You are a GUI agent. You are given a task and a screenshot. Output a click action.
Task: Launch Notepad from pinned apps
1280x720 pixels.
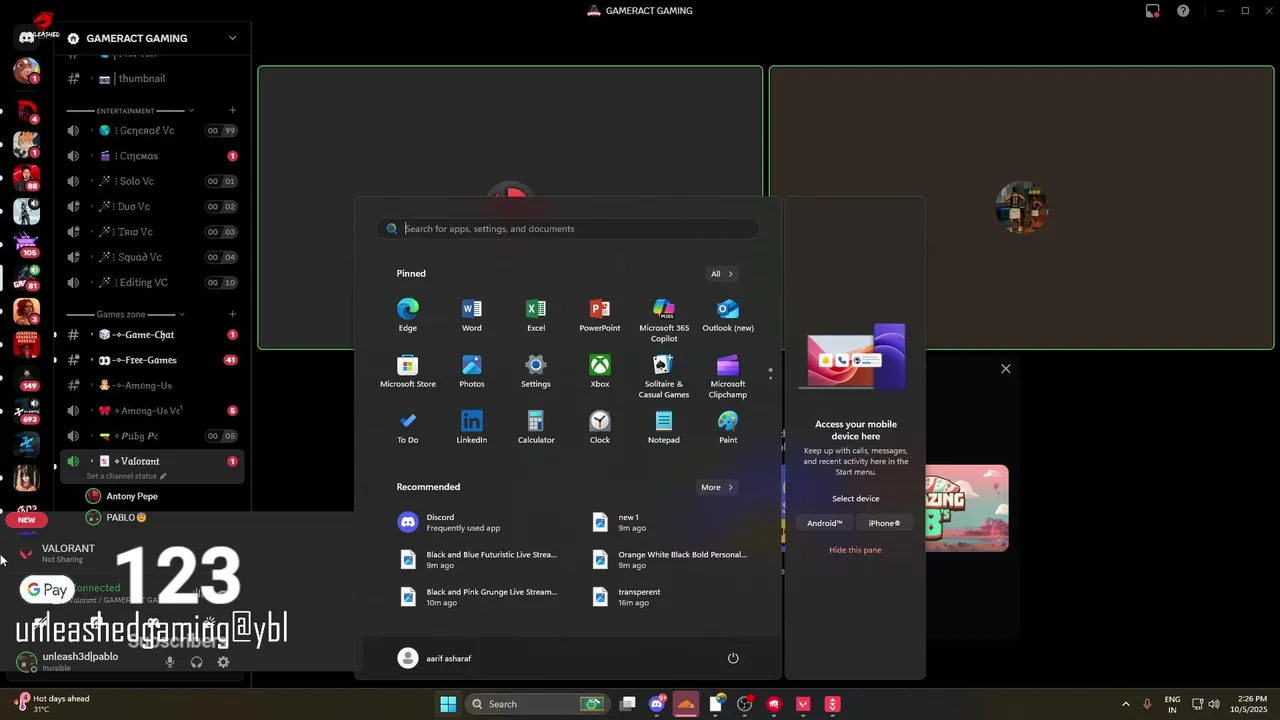coord(664,427)
